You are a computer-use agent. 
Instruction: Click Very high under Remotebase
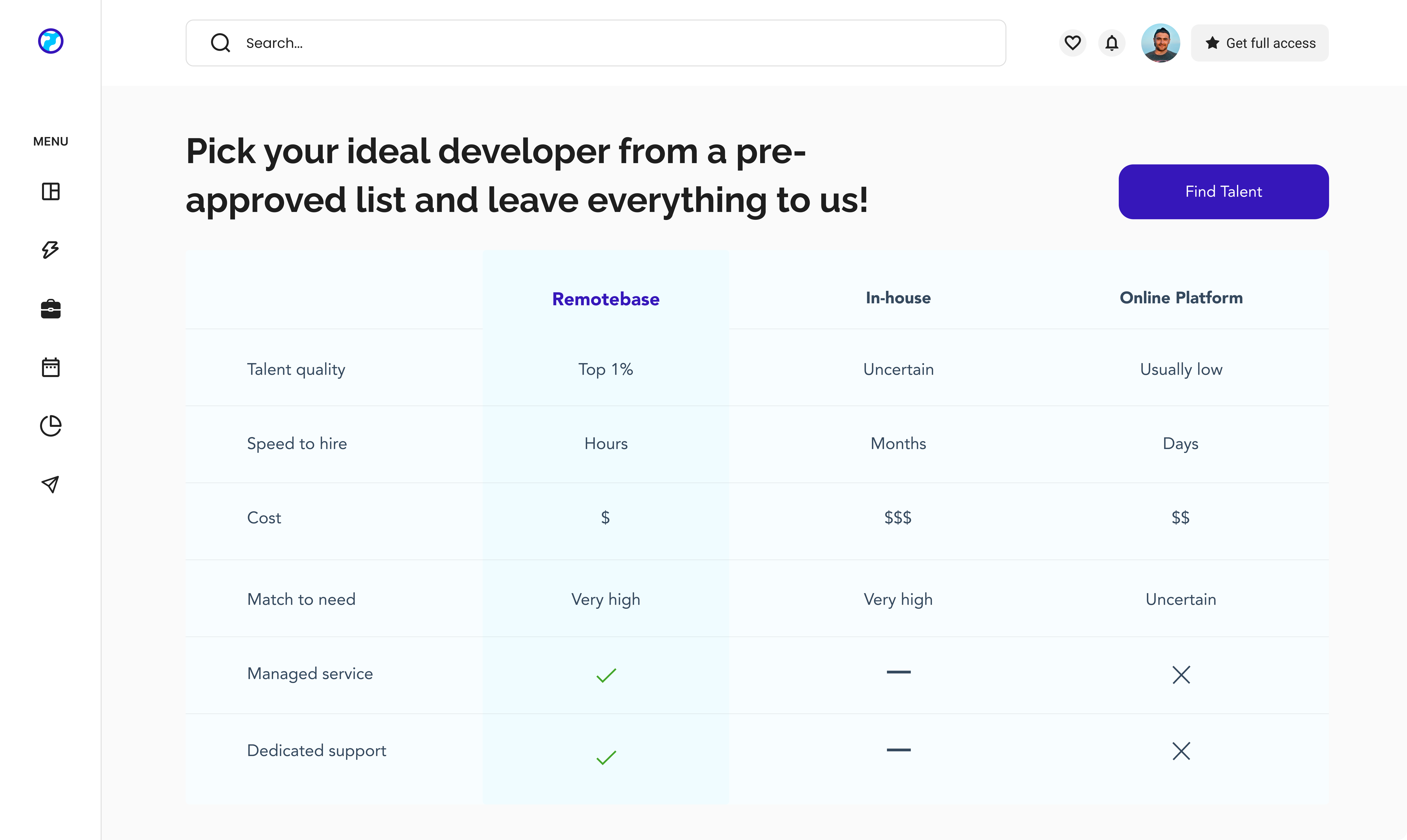click(606, 599)
